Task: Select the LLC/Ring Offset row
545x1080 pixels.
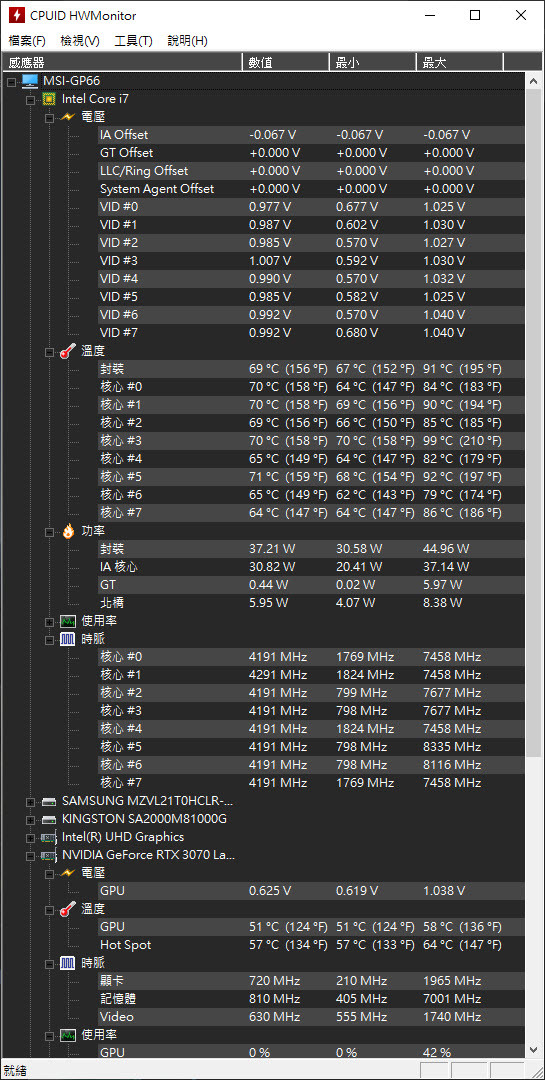Action: 311,170
